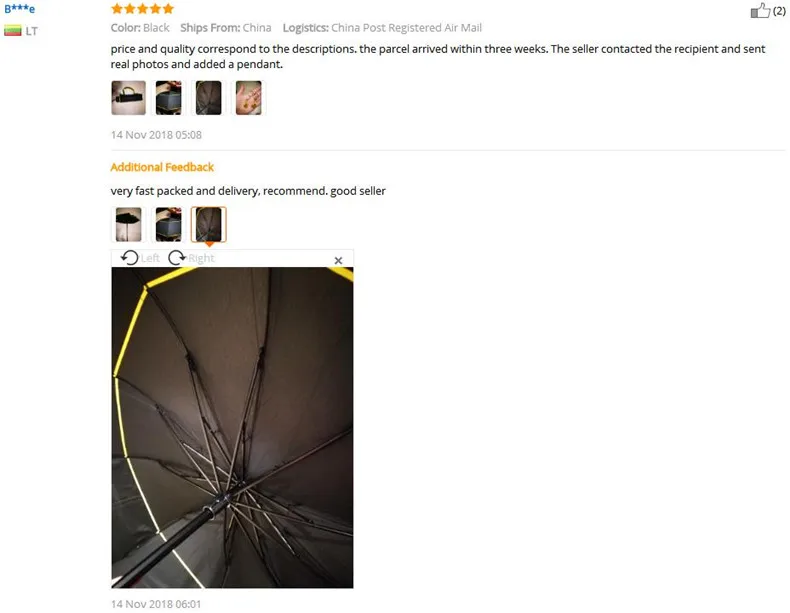Click the Right rotate label
Image resolution: width=790 pixels, height=613 pixels.
[x=201, y=258]
